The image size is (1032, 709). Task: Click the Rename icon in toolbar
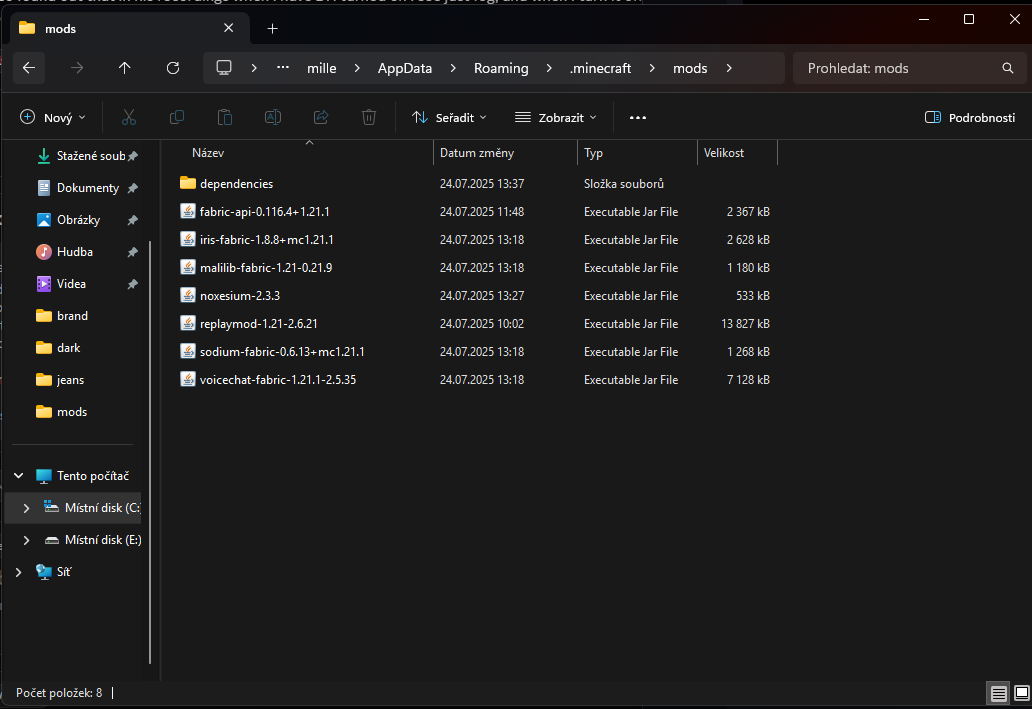(x=272, y=117)
